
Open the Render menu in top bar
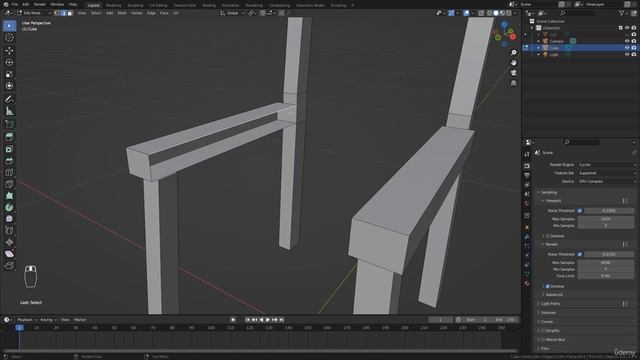pos(40,4)
